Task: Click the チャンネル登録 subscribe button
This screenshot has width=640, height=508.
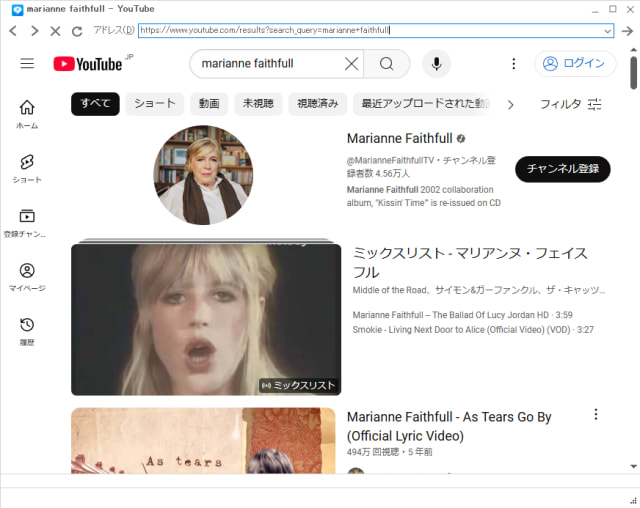Action: pos(563,169)
